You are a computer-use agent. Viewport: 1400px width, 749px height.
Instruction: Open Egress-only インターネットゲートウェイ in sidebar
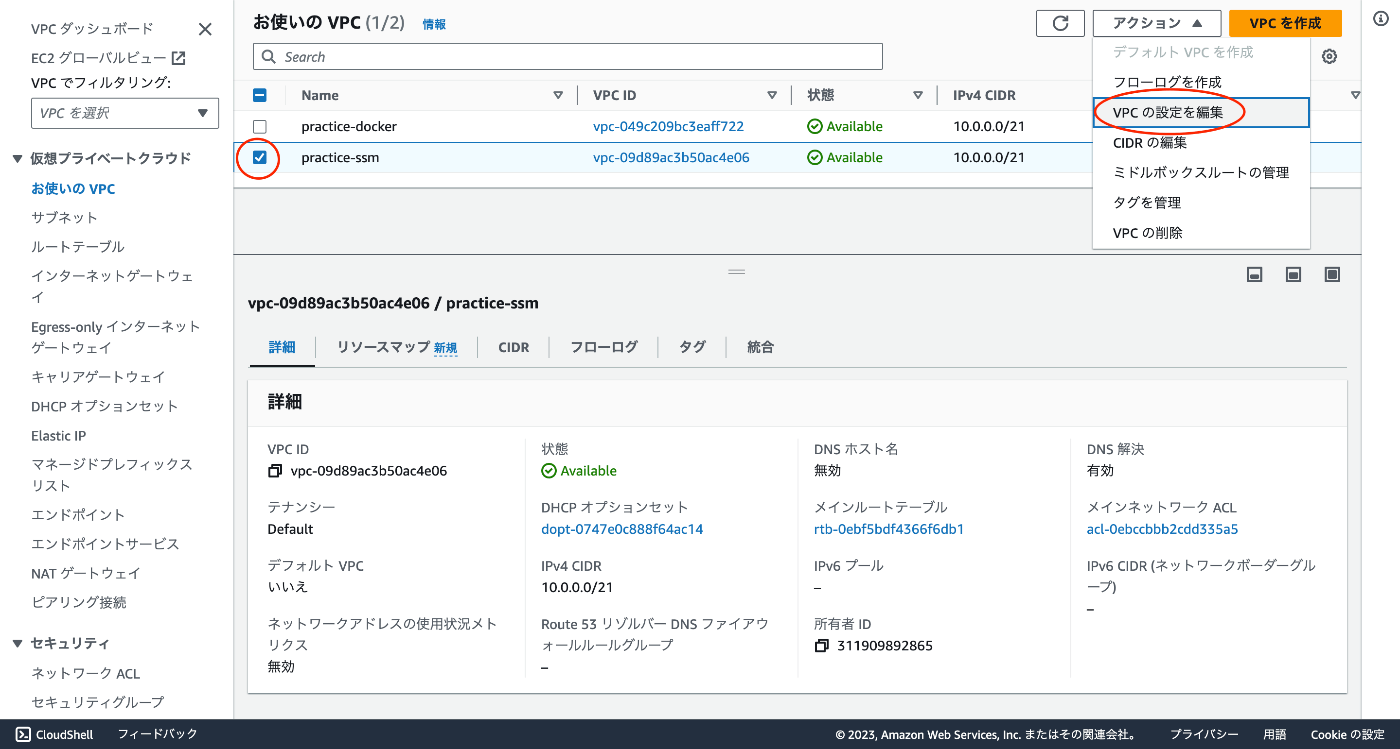tap(116, 337)
